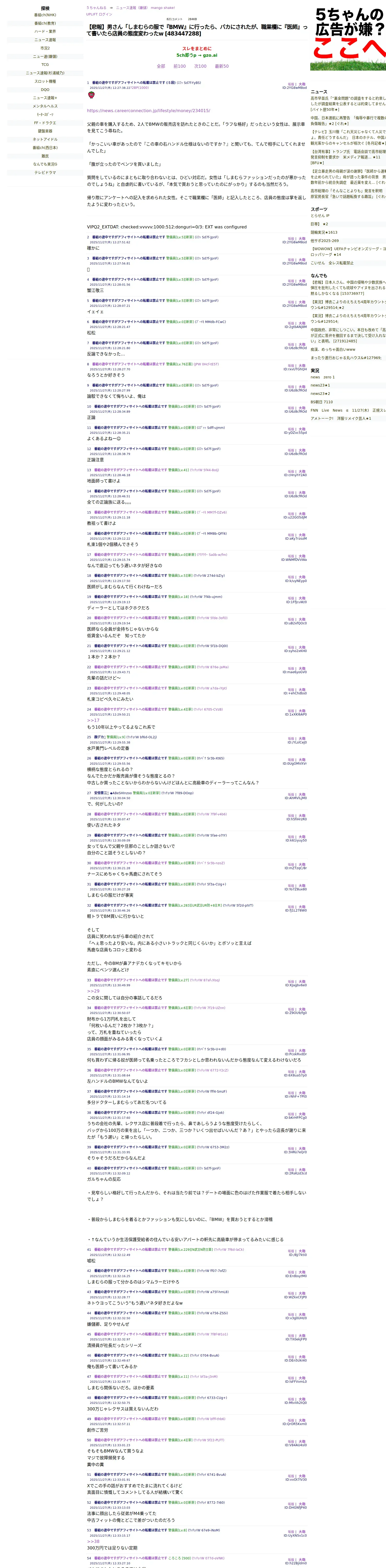Open ニュー速(嫌儲) board in sidebar

coord(45,57)
